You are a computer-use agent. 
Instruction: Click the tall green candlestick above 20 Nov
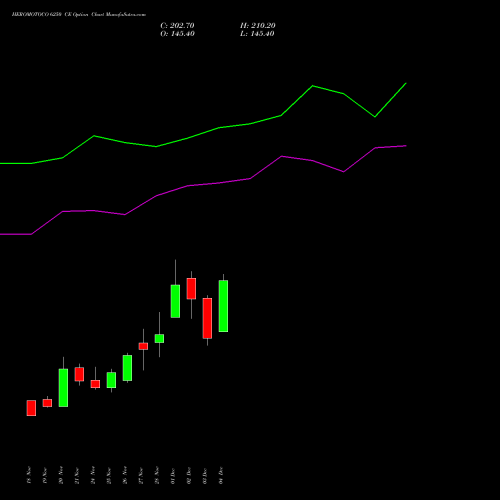(x=63, y=388)
